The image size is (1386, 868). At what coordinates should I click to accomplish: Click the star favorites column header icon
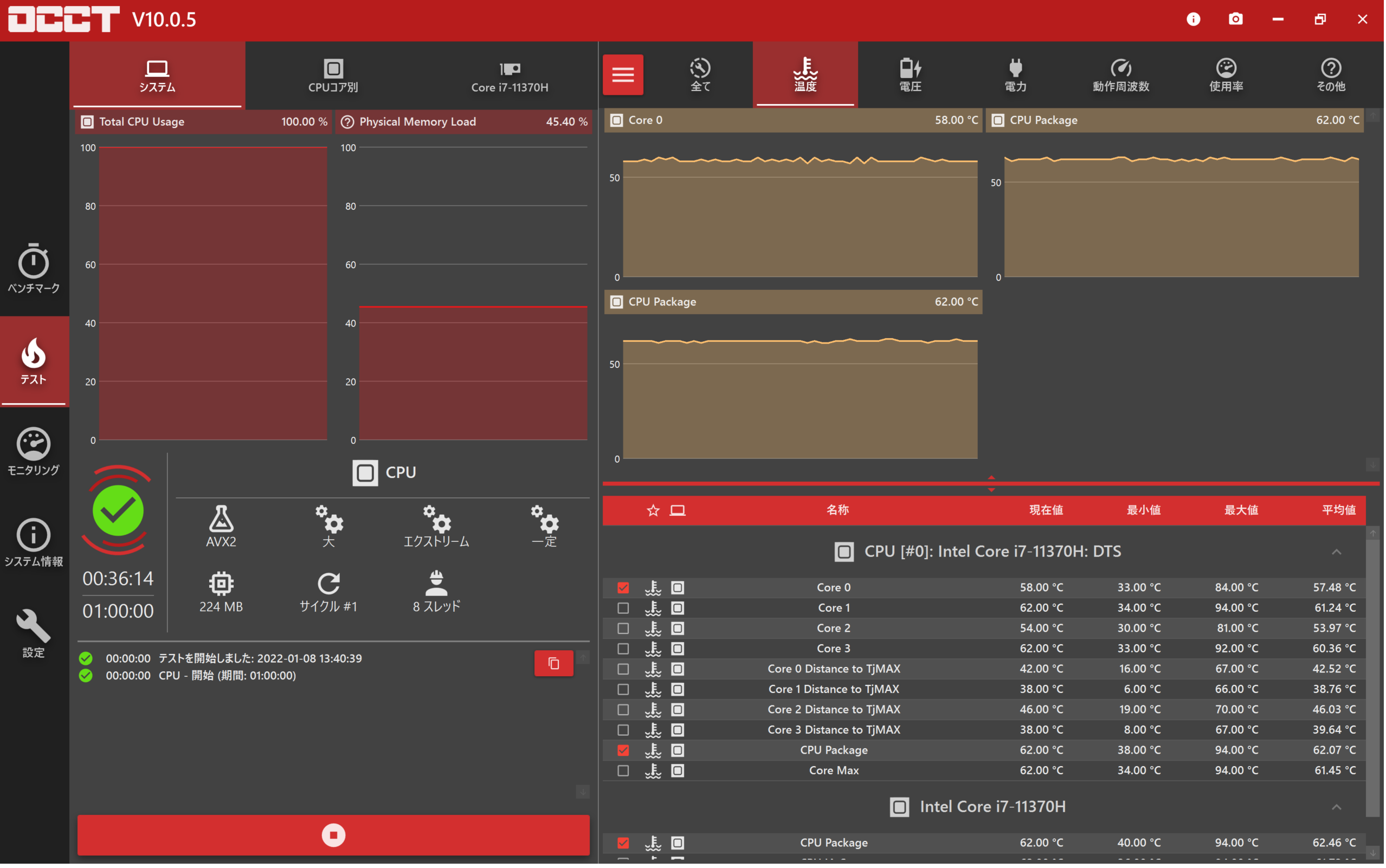[654, 511]
